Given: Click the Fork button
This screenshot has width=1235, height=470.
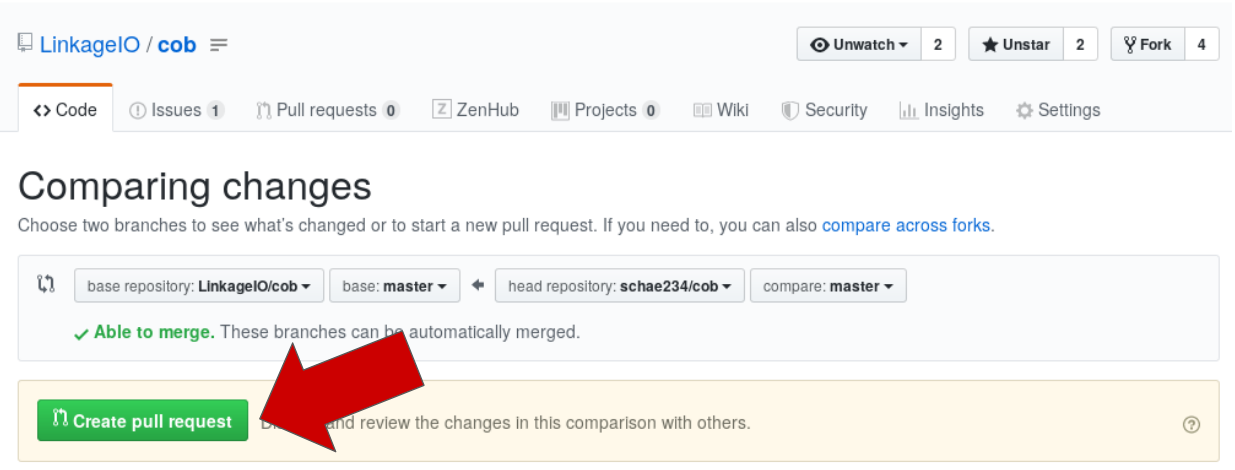Looking at the screenshot, I should point(1147,45).
